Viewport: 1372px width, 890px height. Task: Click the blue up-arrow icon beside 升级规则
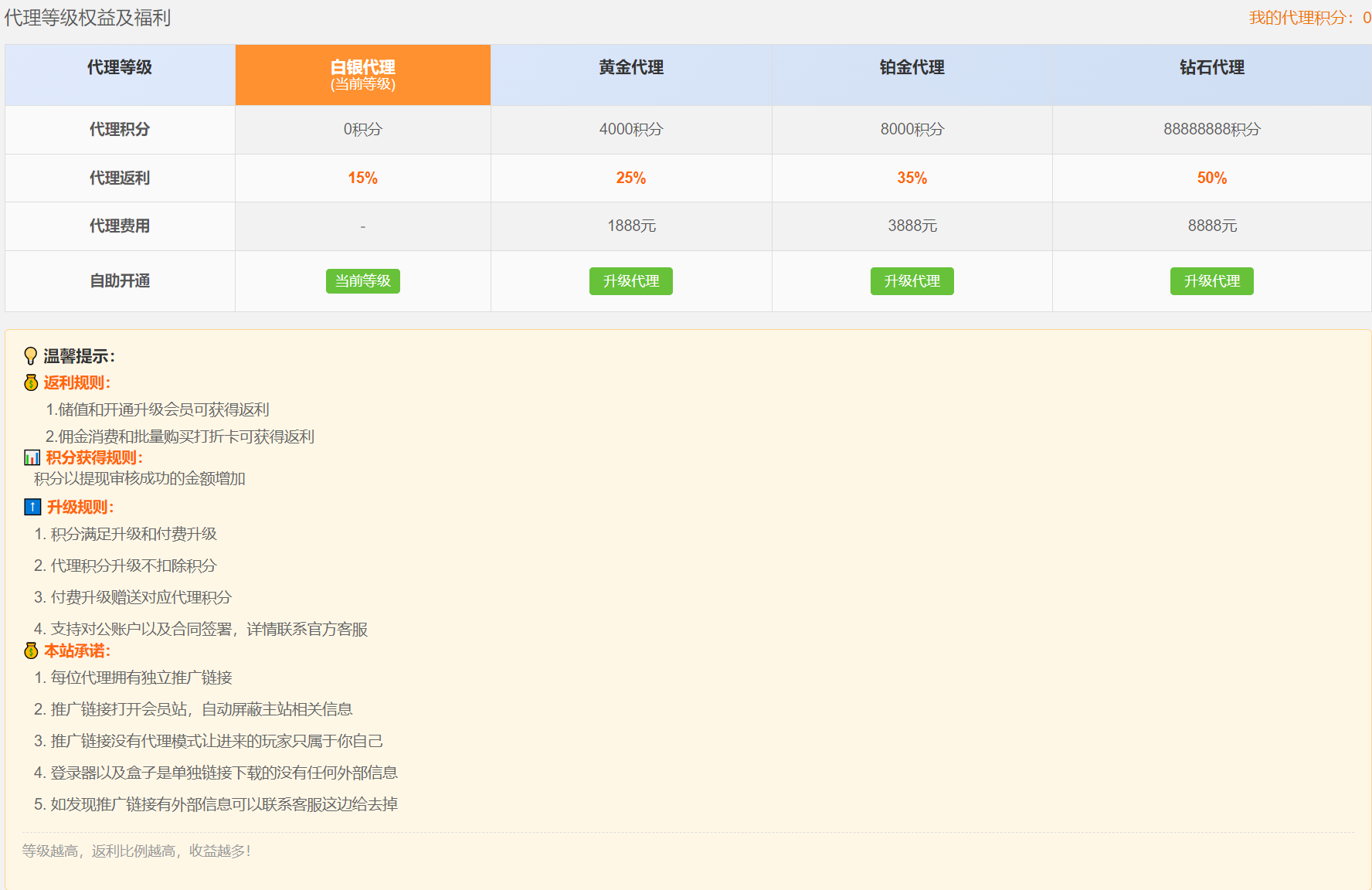pyautogui.click(x=32, y=507)
